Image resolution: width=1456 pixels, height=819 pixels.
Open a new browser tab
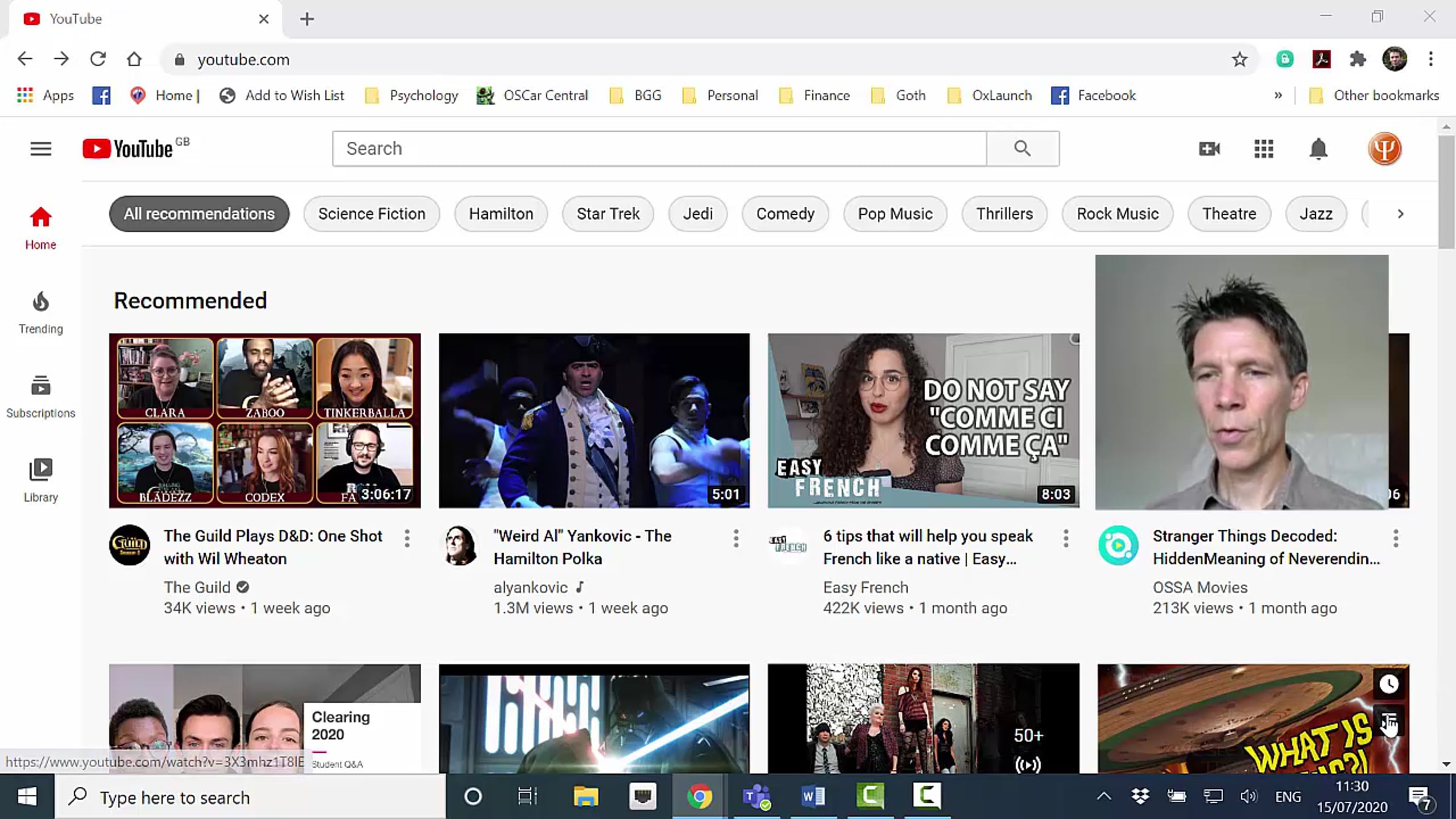click(x=307, y=19)
